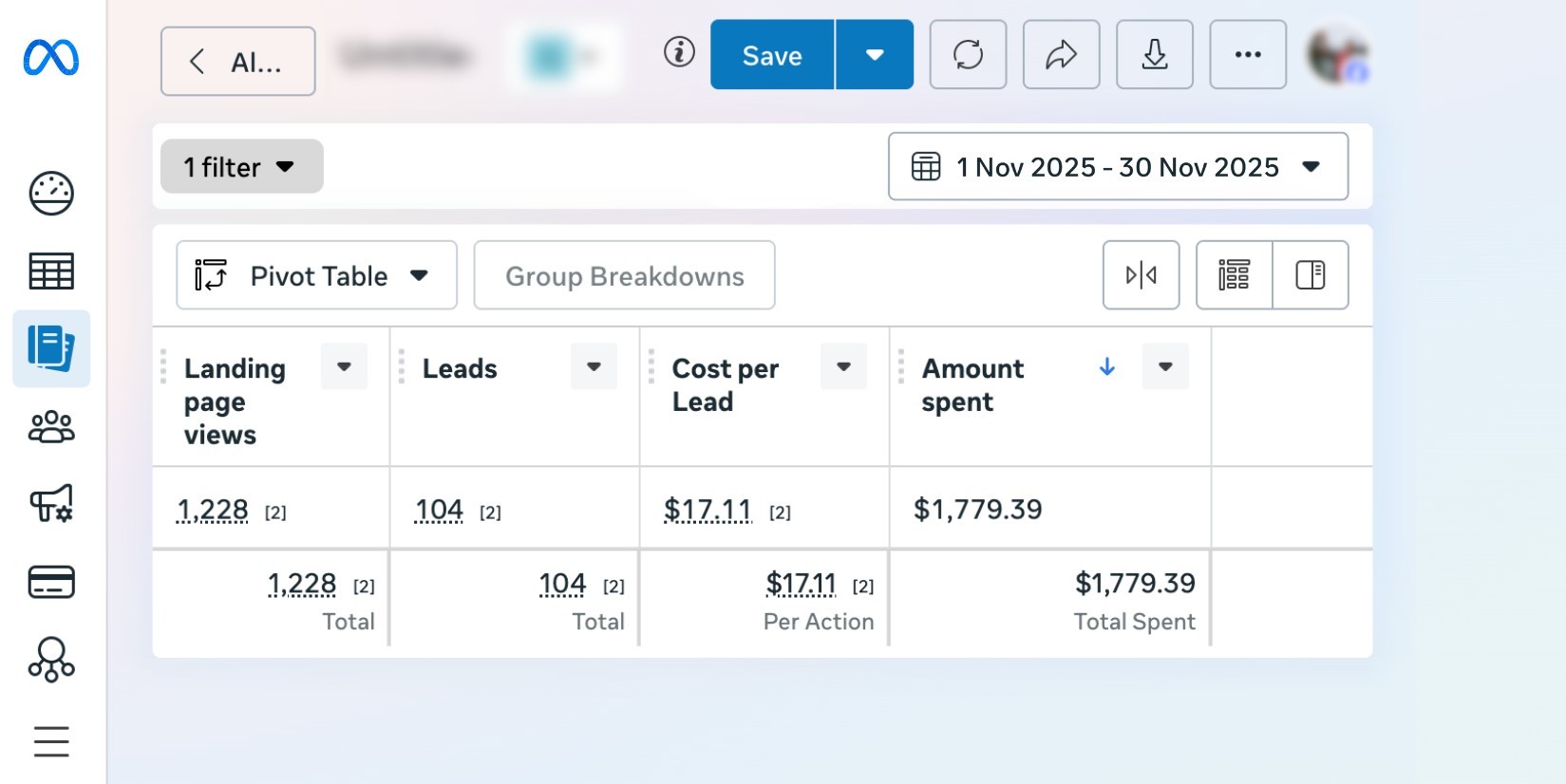
Task: Click the Meta logo icon
Action: [x=51, y=59]
